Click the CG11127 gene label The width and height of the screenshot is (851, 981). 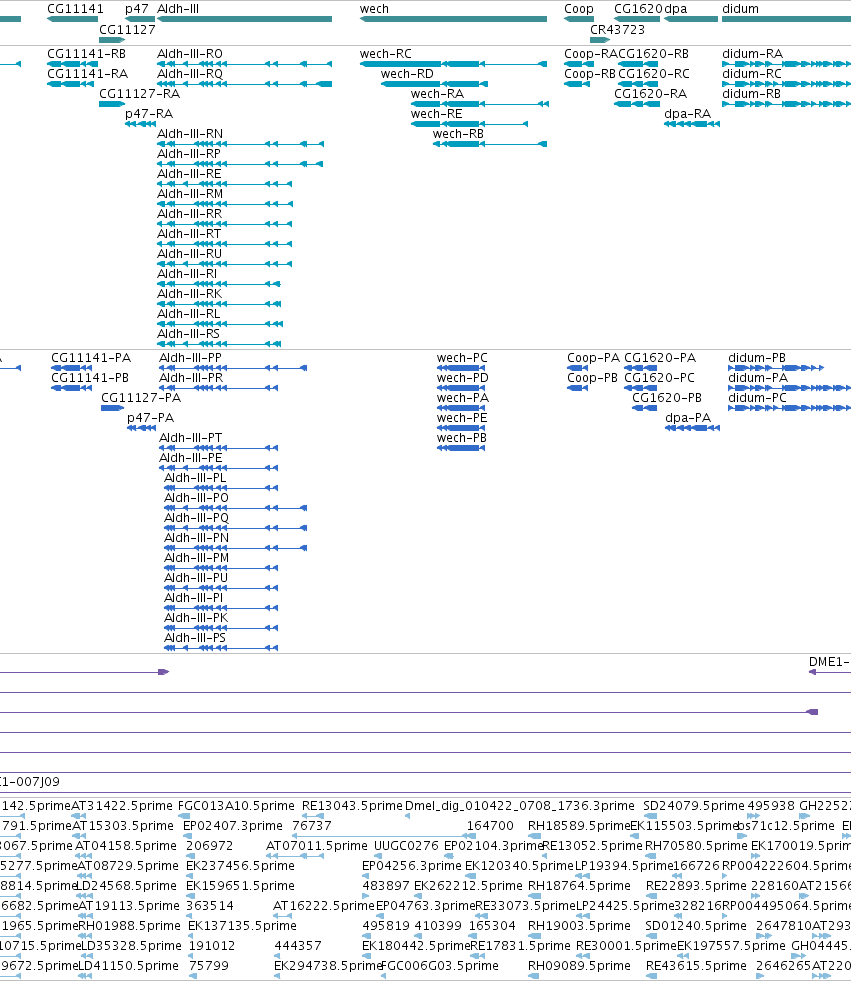(127, 29)
